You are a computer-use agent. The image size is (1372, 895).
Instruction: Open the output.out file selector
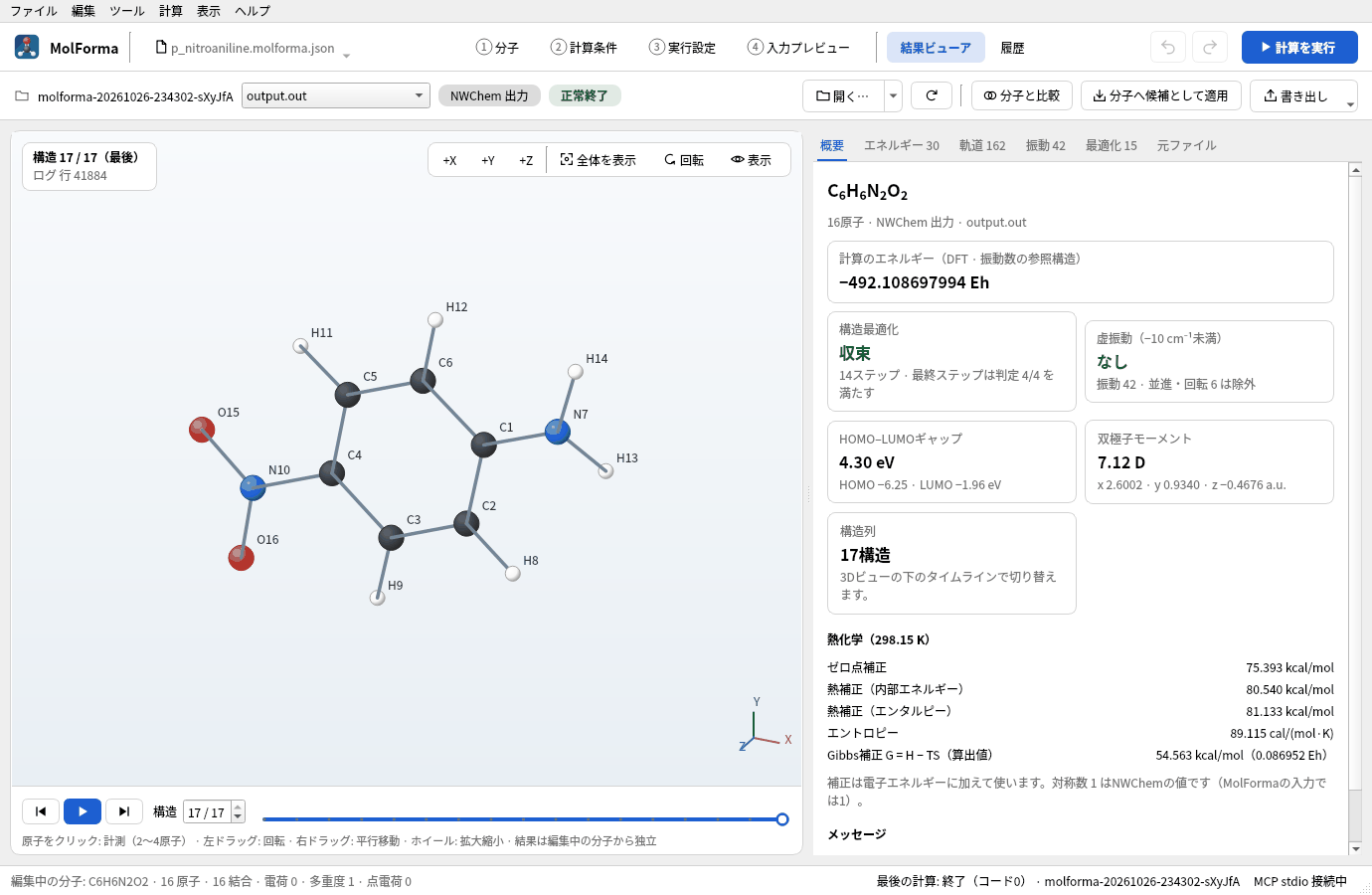click(x=336, y=95)
